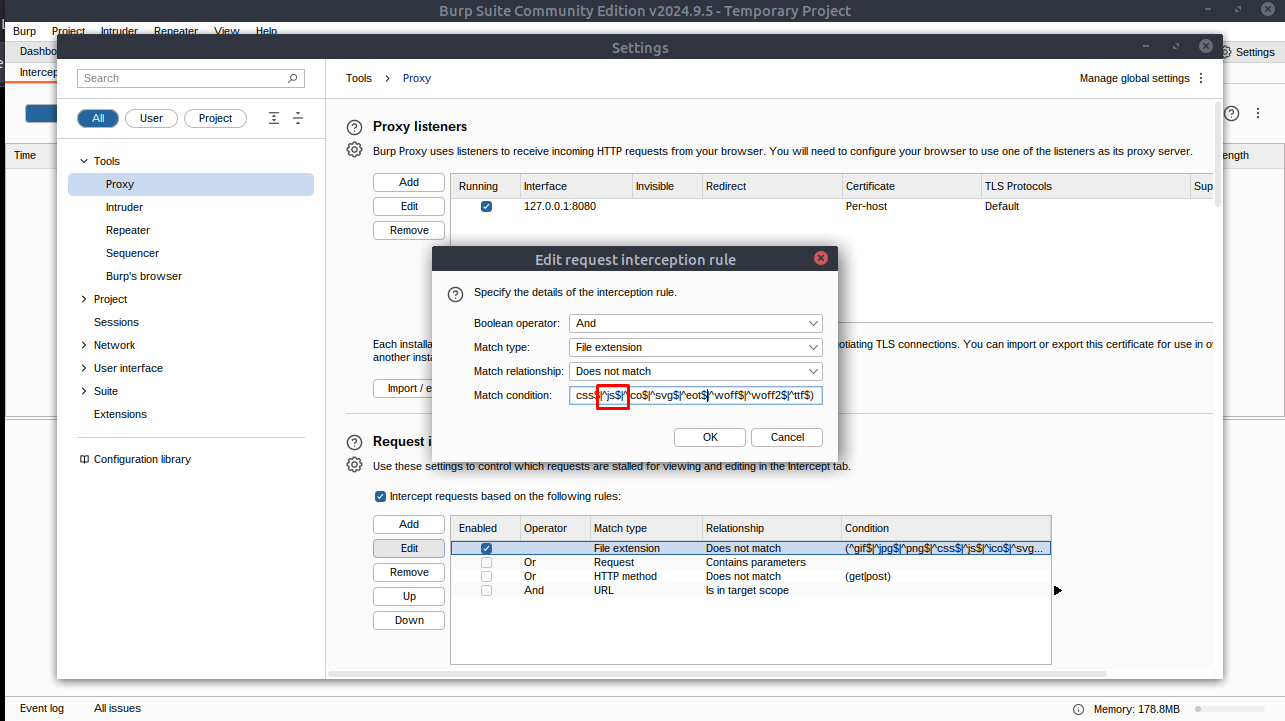Image resolution: width=1285 pixels, height=721 pixels.
Task: Click the help icon in Edit rule dialog
Action: pyautogui.click(x=455, y=294)
